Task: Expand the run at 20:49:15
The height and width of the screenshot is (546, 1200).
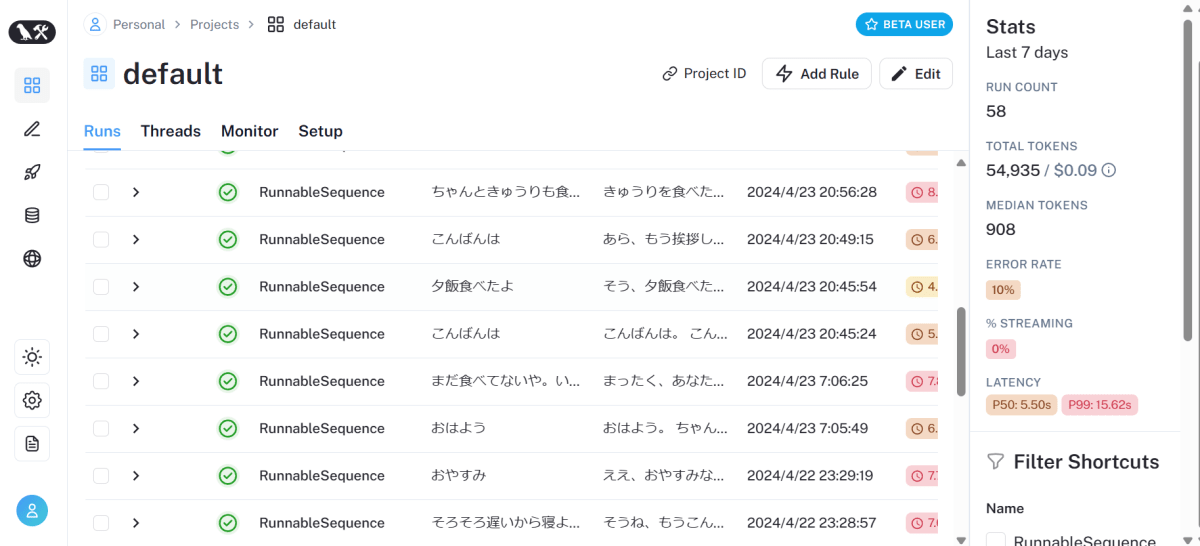Action: tap(136, 239)
